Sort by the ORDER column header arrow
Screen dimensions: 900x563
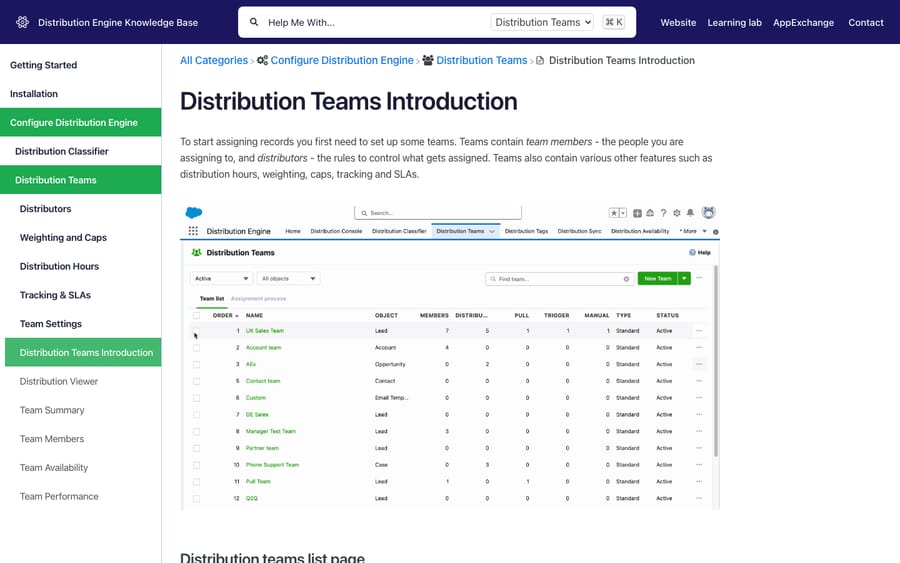pos(236,316)
